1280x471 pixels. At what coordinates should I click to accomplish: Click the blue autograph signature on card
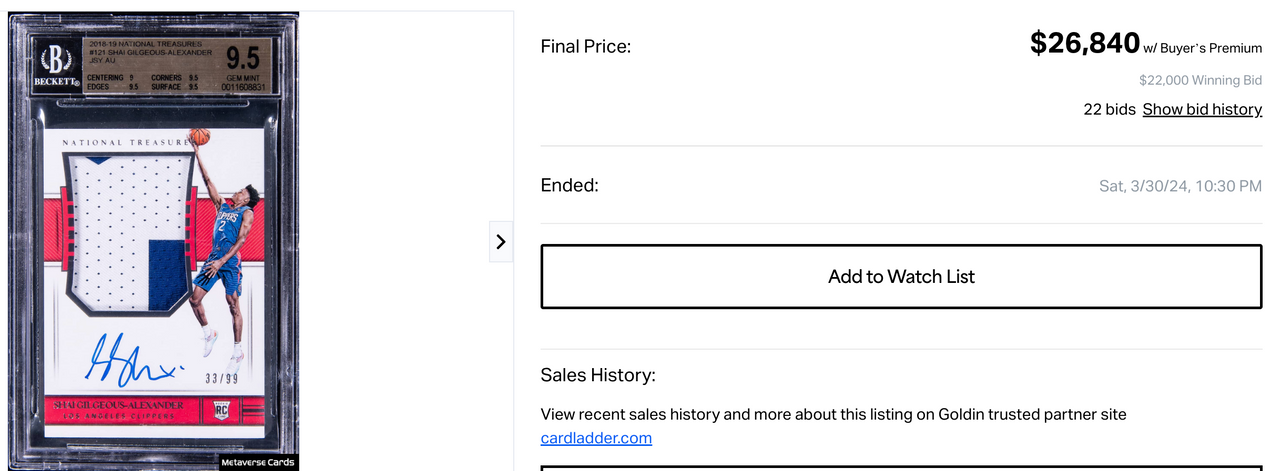click(132, 360)
